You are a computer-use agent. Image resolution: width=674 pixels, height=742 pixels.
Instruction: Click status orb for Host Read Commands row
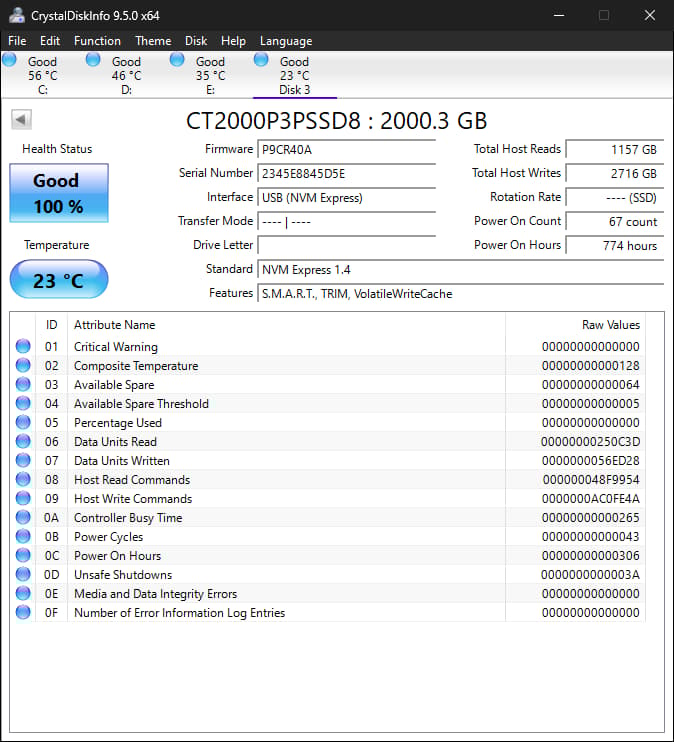23,479
